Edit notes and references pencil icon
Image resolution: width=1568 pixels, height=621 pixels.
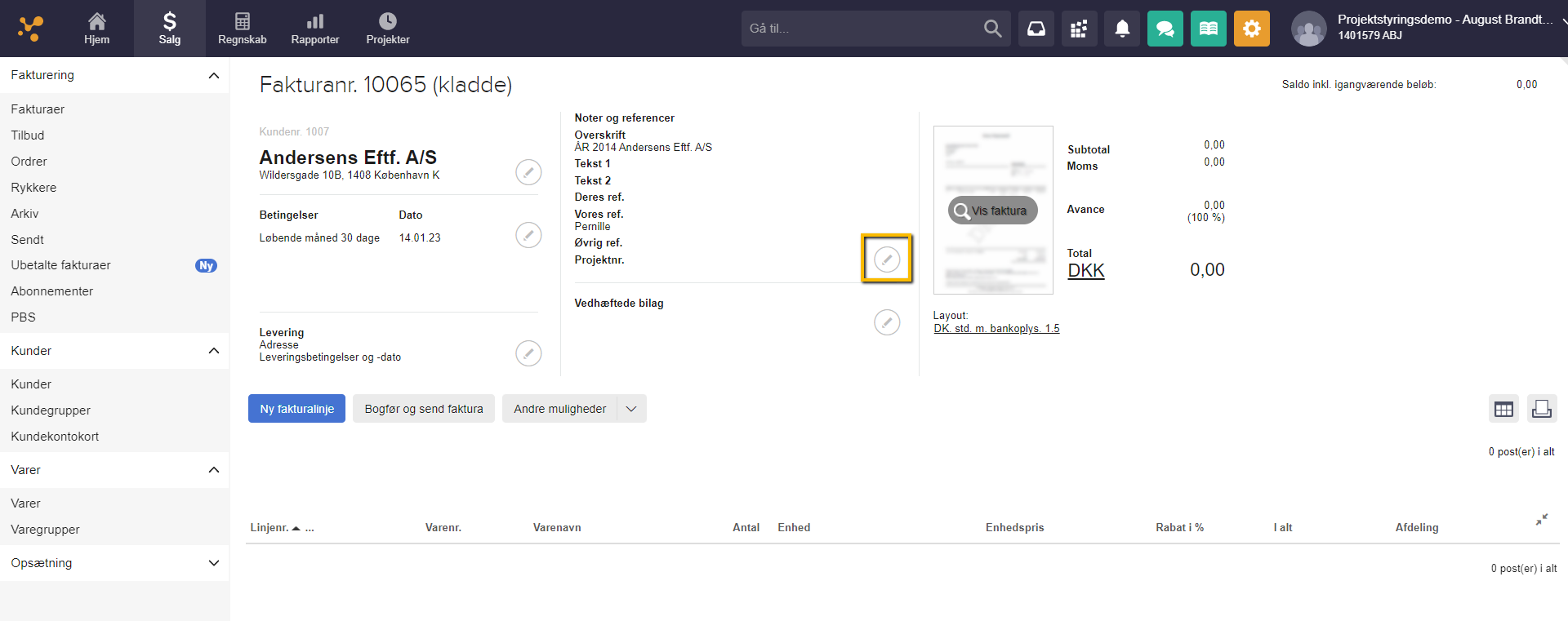point(887,259)
